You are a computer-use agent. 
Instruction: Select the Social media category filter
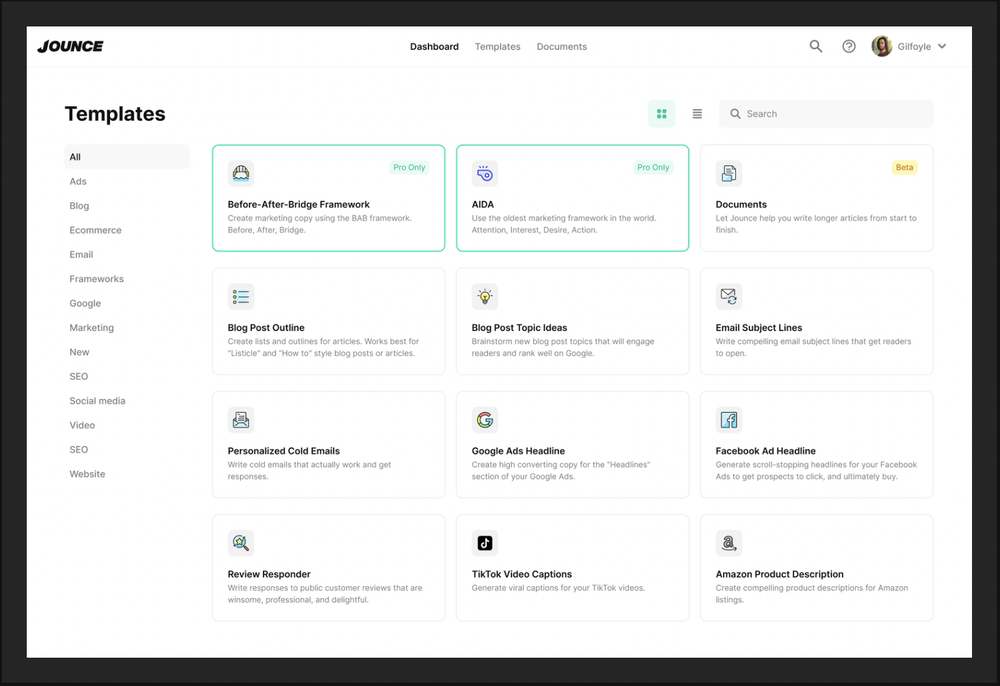click(x=97, y=400)
